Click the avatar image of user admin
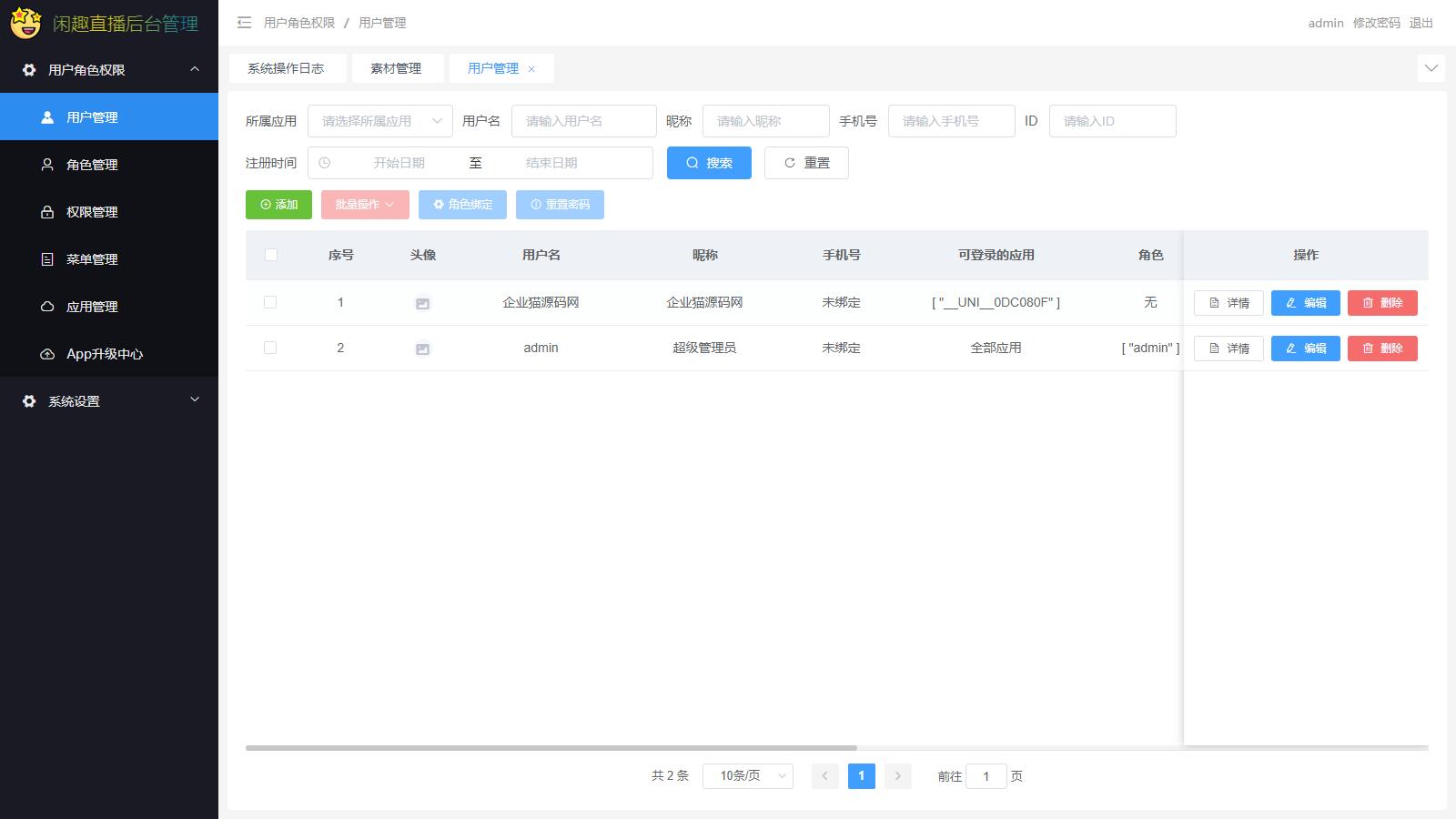The image size is (1456, 819). (422, 349)
